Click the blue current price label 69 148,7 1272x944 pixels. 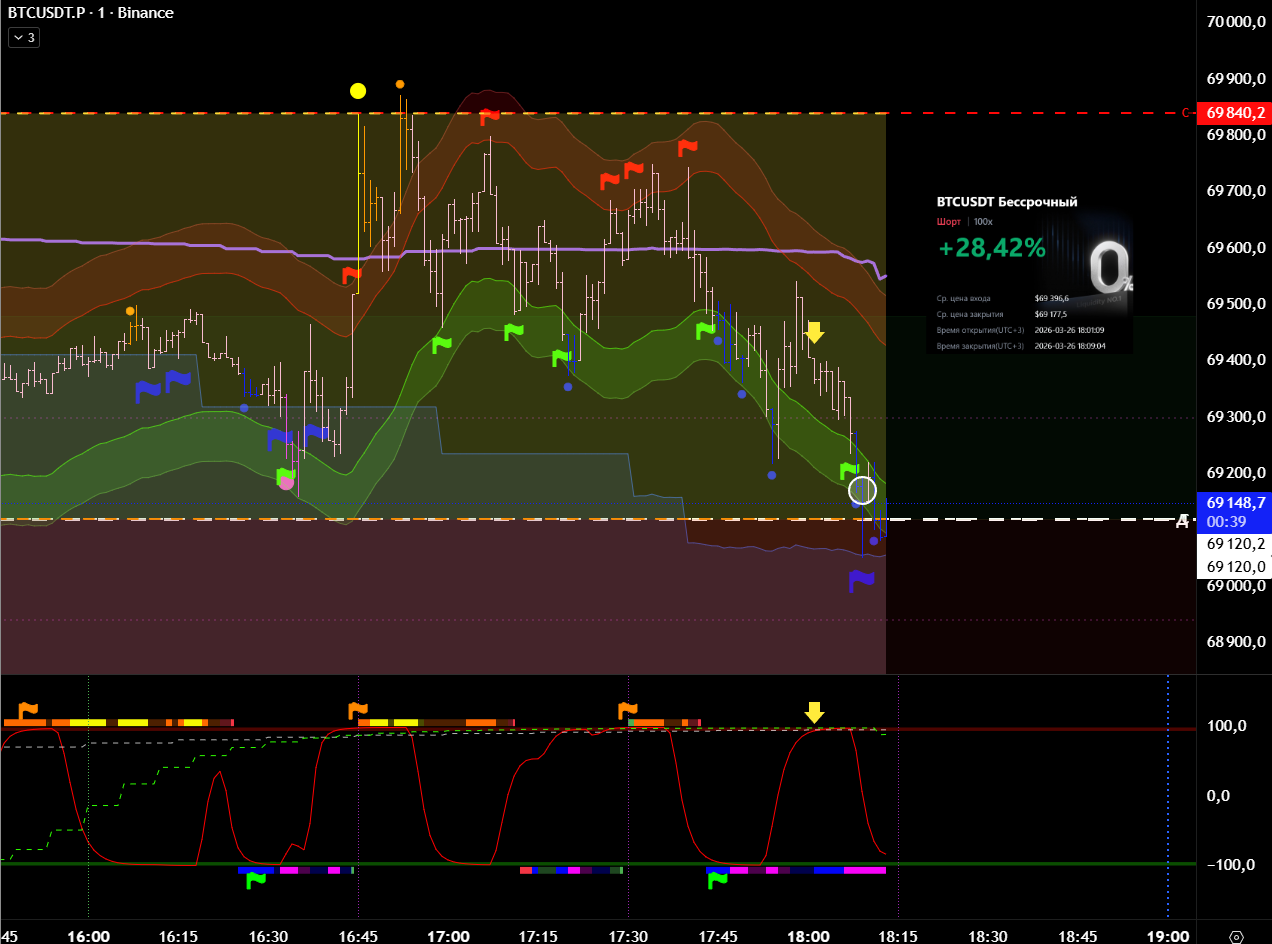click(1236, 503)
